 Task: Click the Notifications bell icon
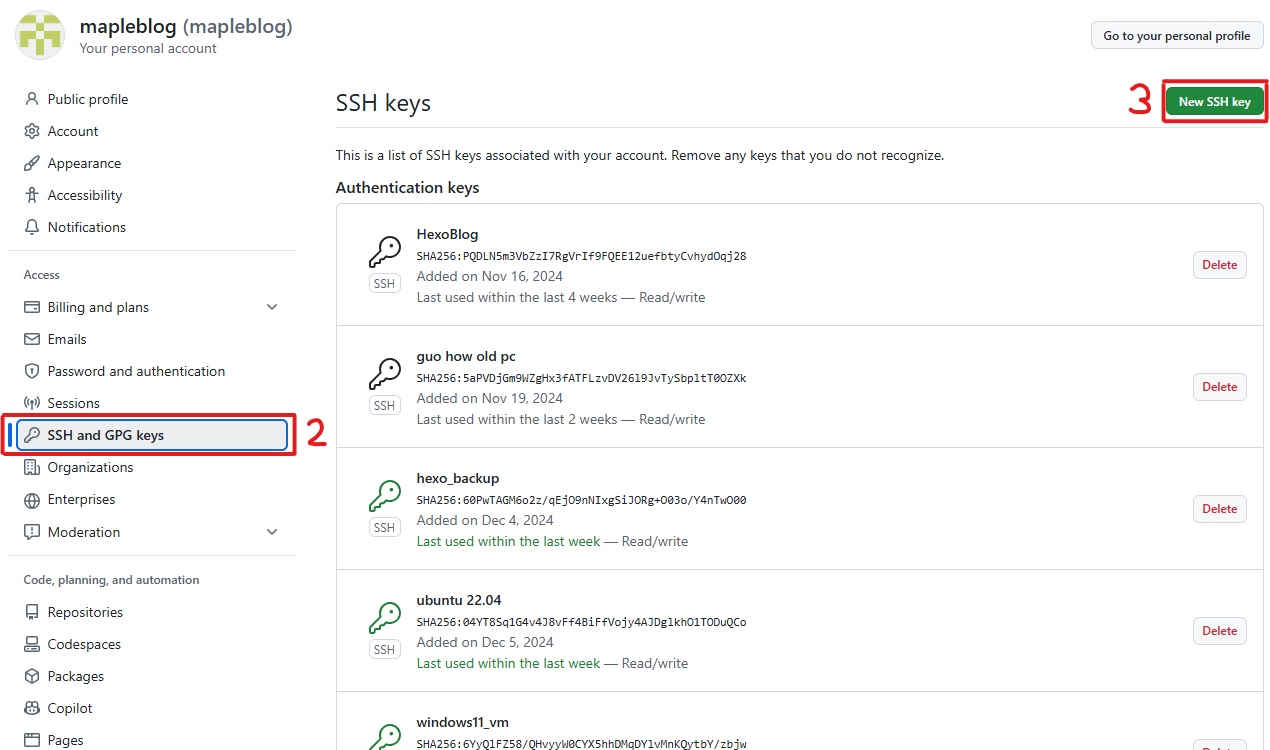[x=32, y=227]
